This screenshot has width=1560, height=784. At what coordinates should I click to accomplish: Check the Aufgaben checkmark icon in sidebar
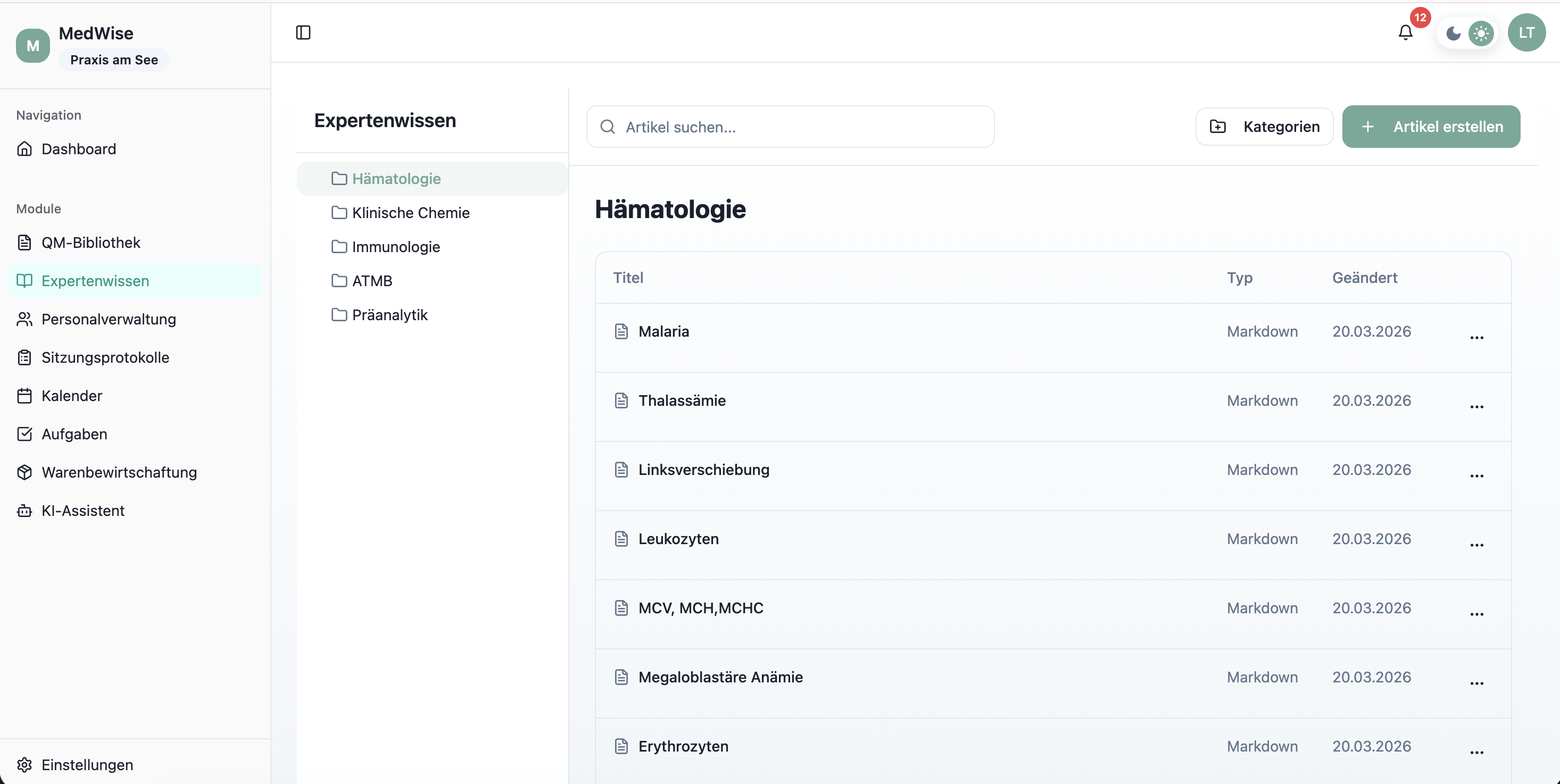[x=24, y=433]
